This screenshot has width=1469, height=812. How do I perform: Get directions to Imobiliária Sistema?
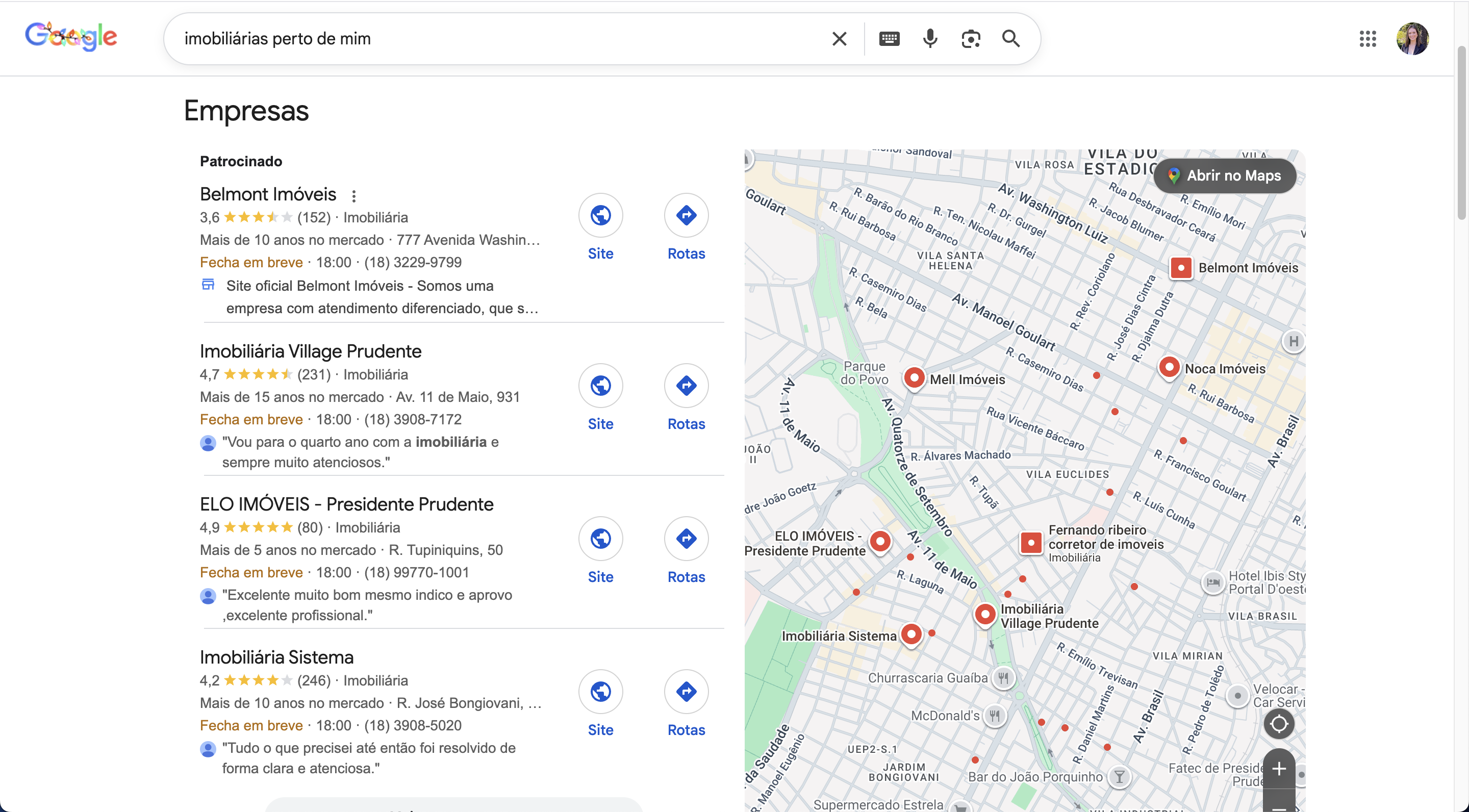686,692
